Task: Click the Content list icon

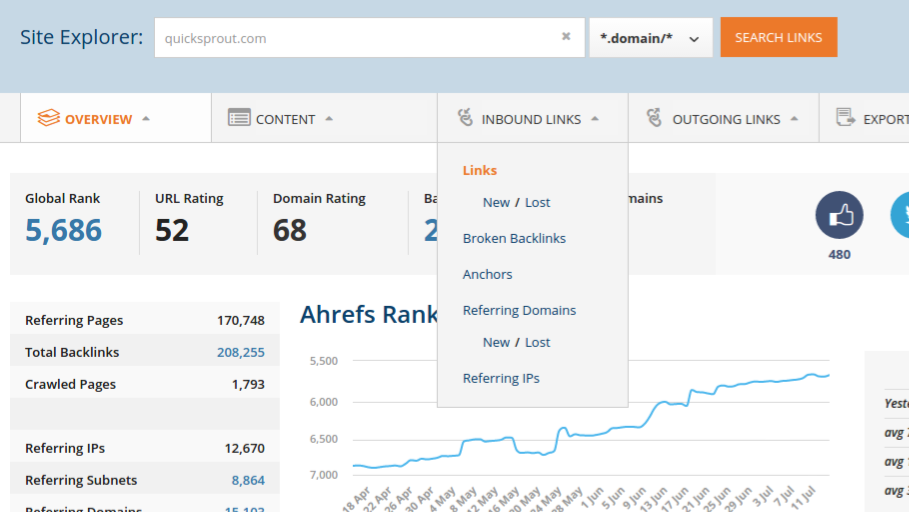Action: click(239, 118)
